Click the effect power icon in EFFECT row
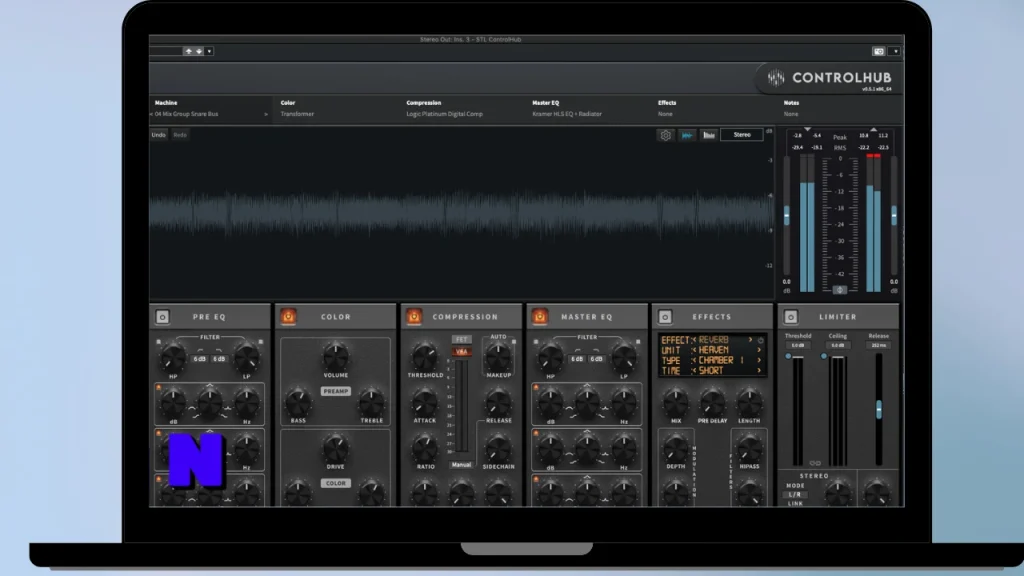The image size is (1024, 576). (x=760, y=340)
